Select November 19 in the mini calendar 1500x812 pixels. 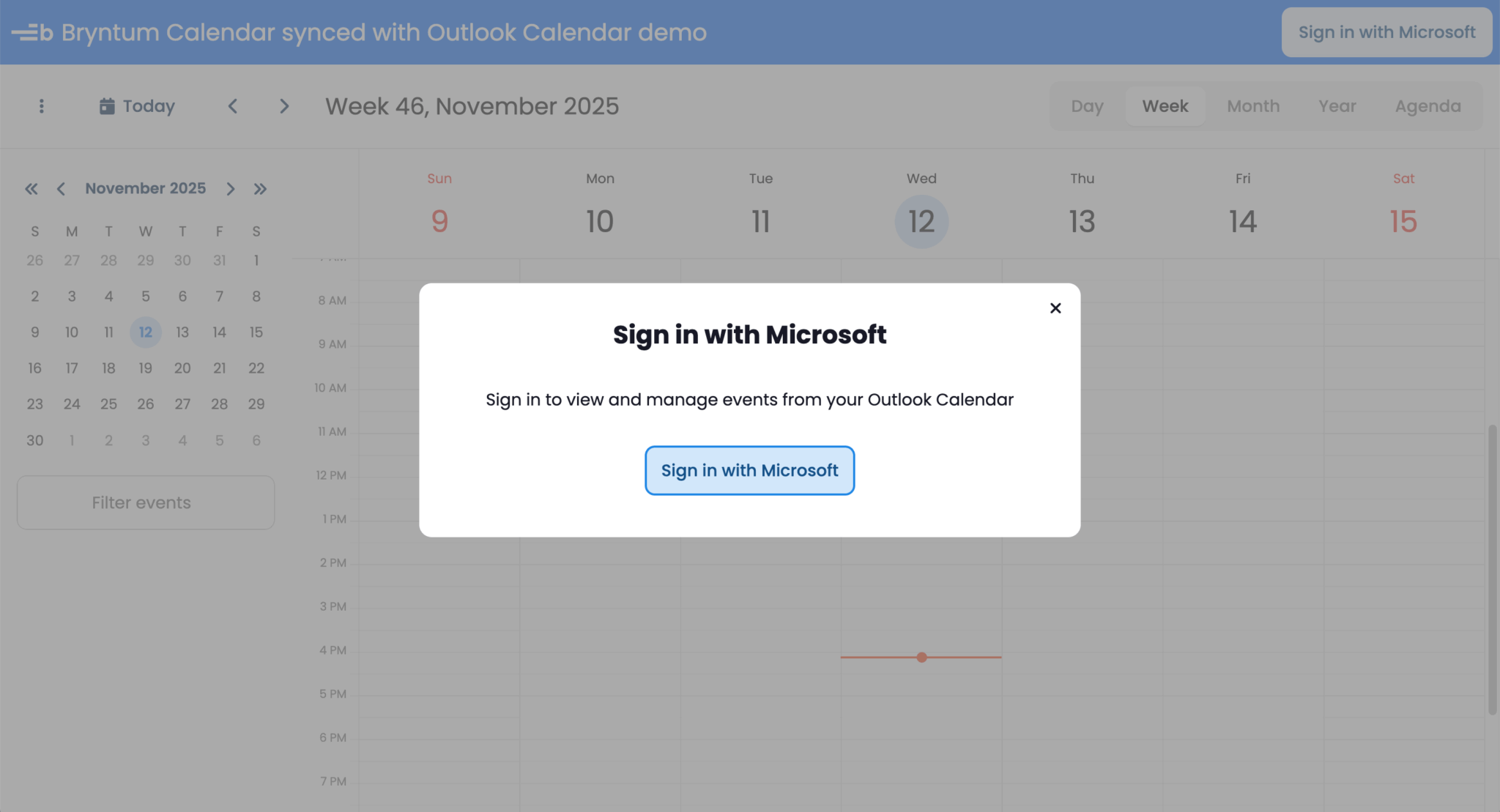pos(146,368)
